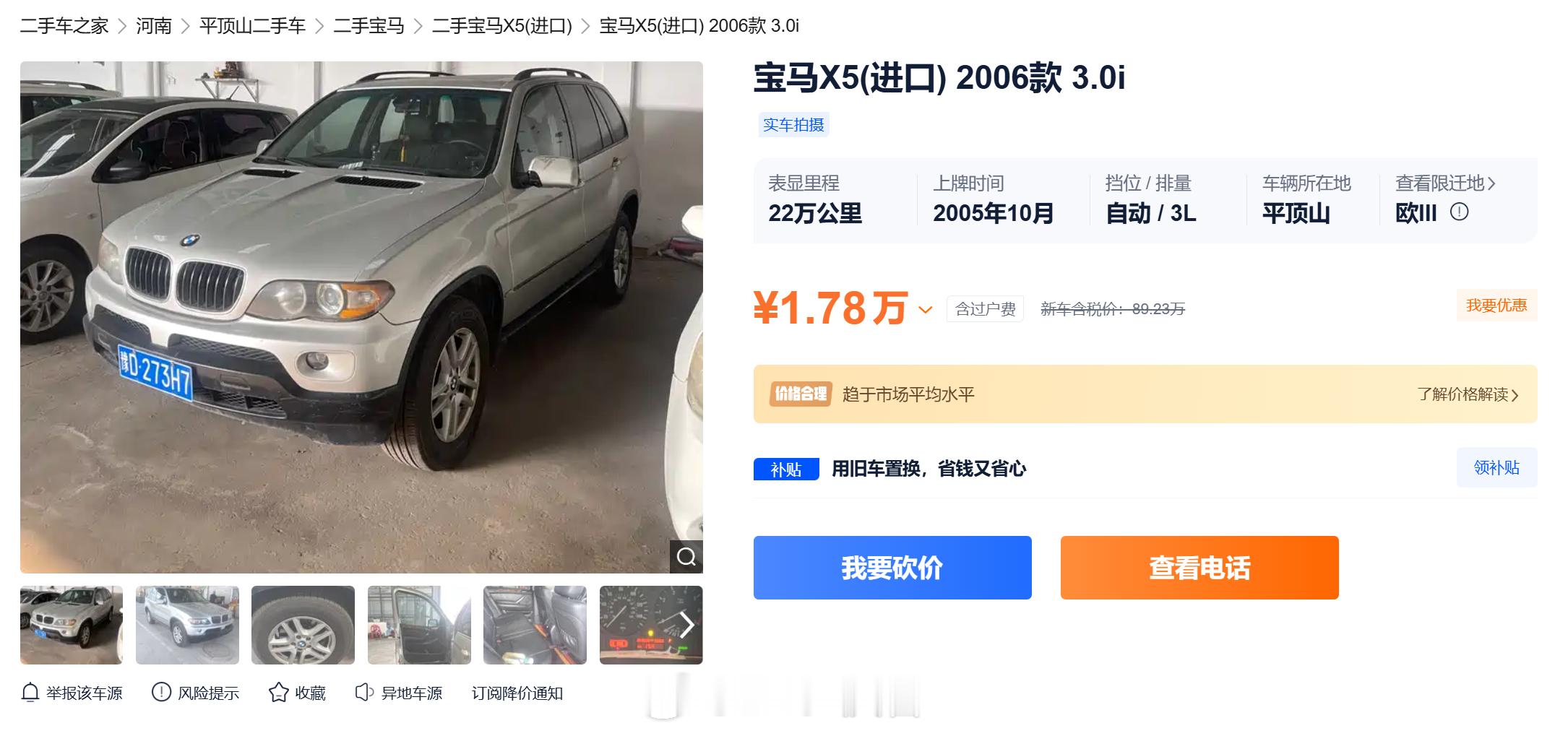The width and height of the screenshot is (1568, 736).
Task: Open 二手宝马 breadcrumb item
Action: [369, 26]
